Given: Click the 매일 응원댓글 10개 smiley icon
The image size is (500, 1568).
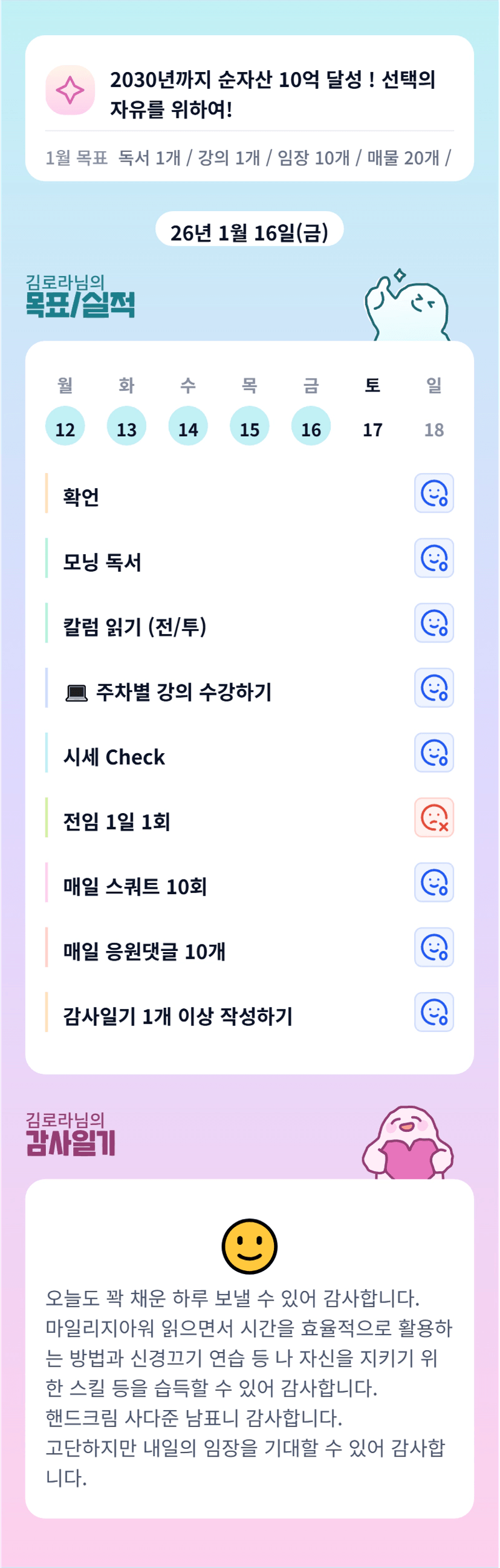Looking at the screenshot, I should 433,947.
